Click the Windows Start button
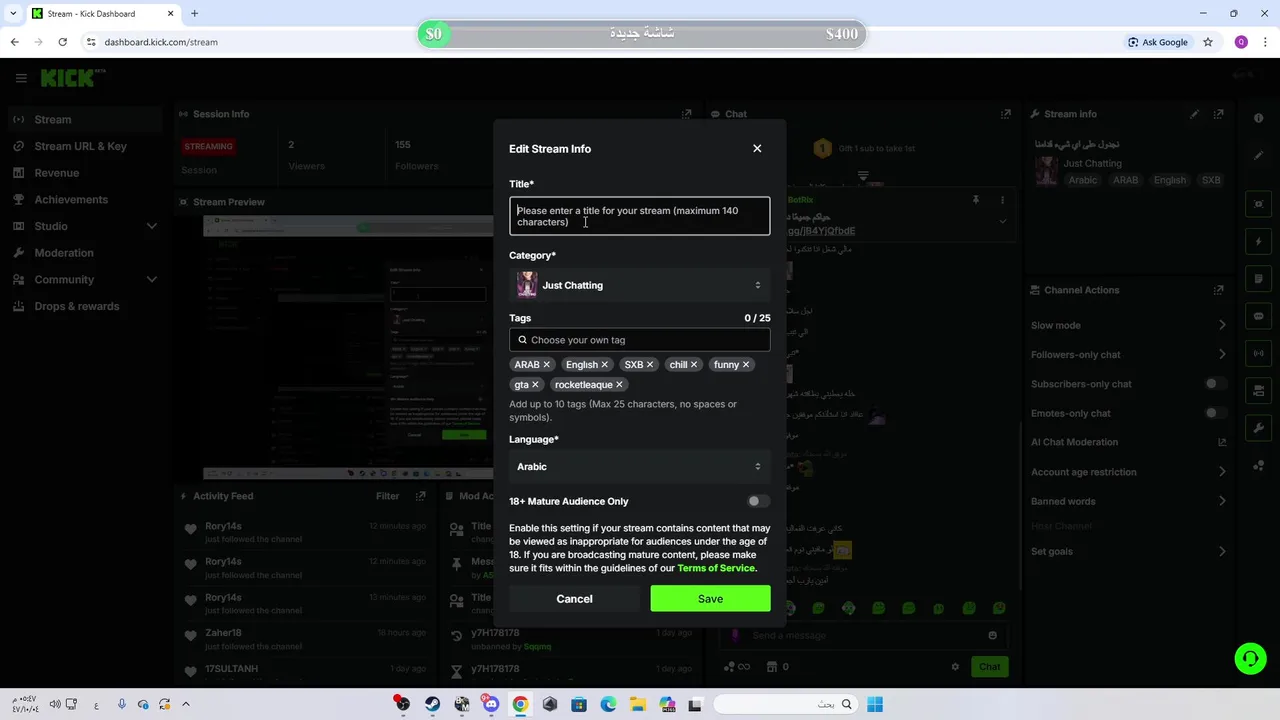The height and width of the screenshot is (720, 1280). click(875, 704)
